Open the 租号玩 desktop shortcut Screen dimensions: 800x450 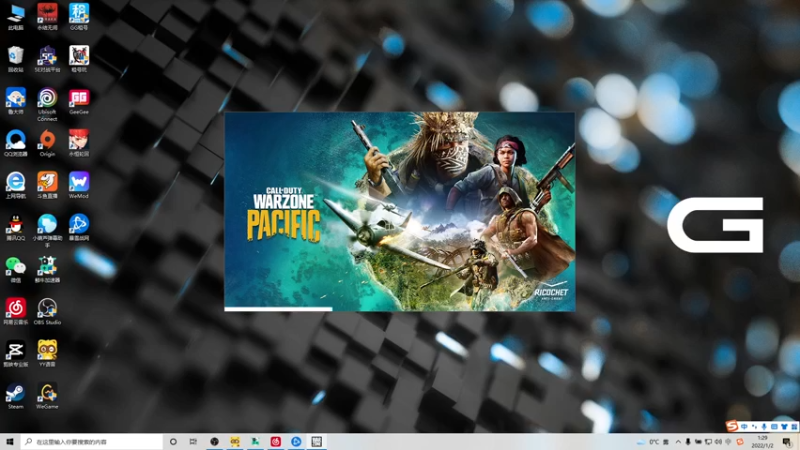point(79,59)
